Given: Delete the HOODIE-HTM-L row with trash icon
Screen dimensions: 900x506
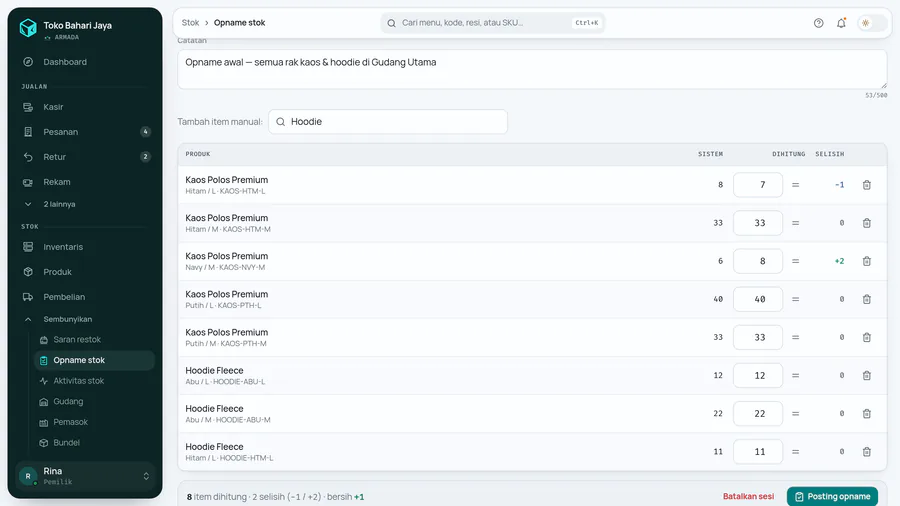Looking at the screenshot, I should (x=867, y=452).
